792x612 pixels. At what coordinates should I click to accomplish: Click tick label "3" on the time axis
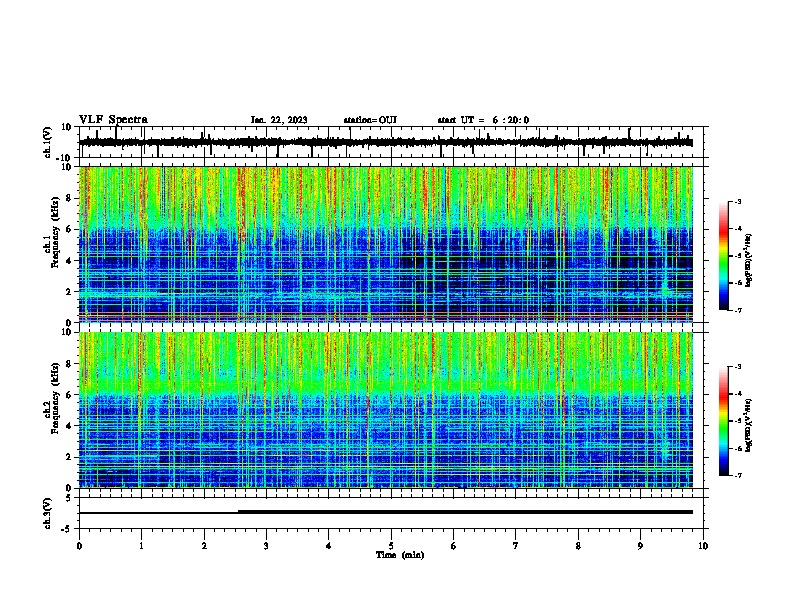coord(266,546)
